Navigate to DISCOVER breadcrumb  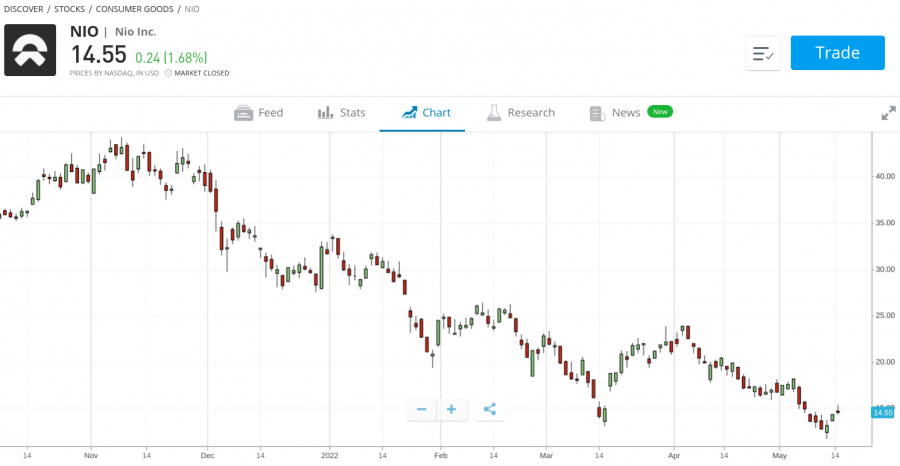[24, 9]
